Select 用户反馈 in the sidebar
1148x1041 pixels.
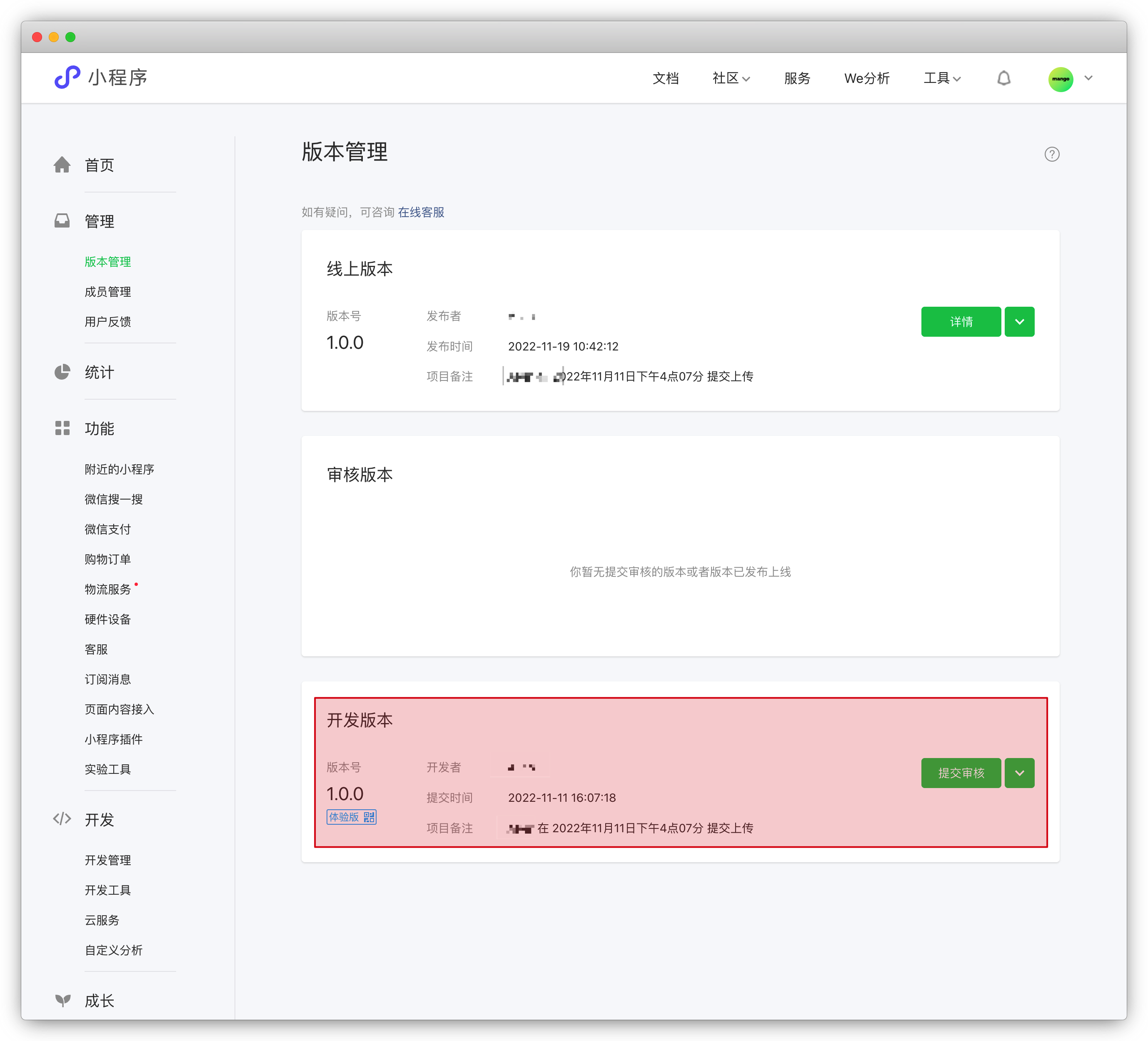coord(107,321)
